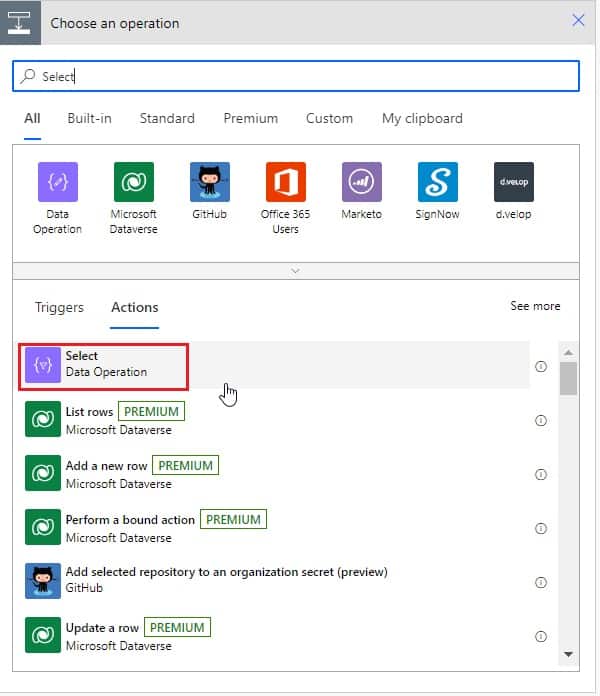Show info for Update a row
Viewport: 600px width, 696px height.
541,637
